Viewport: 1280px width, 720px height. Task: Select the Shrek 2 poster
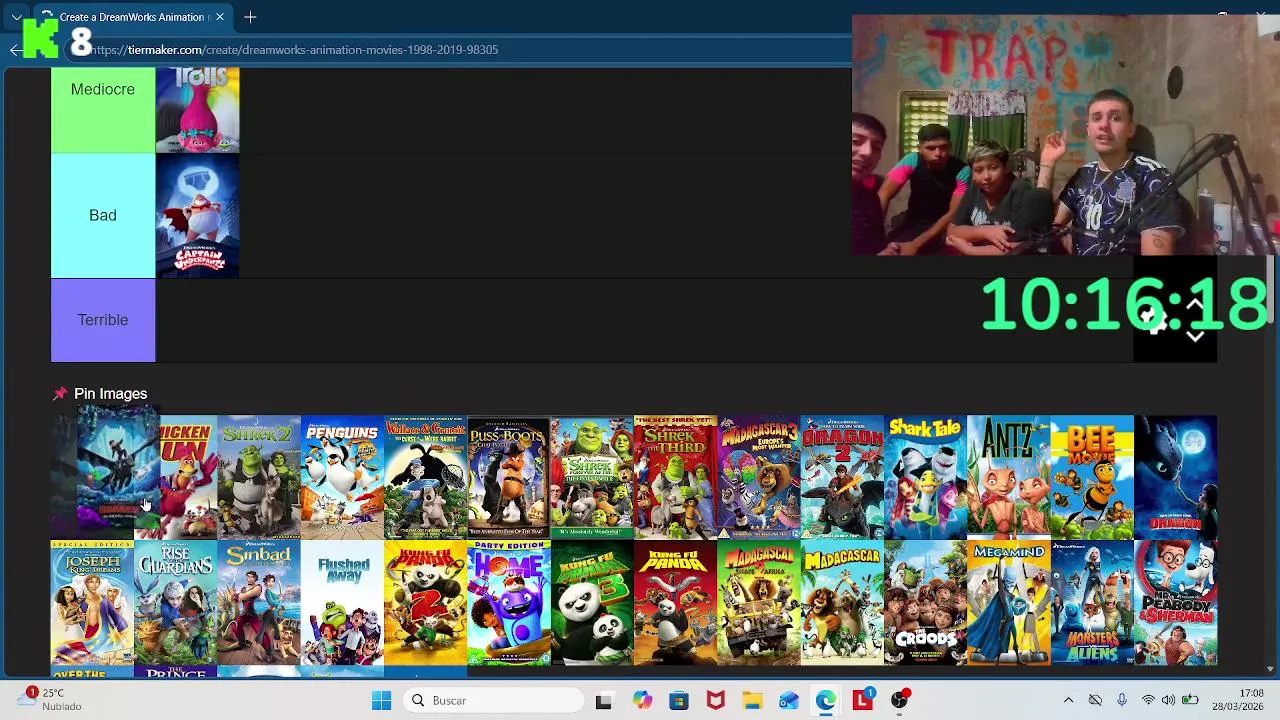259,477
